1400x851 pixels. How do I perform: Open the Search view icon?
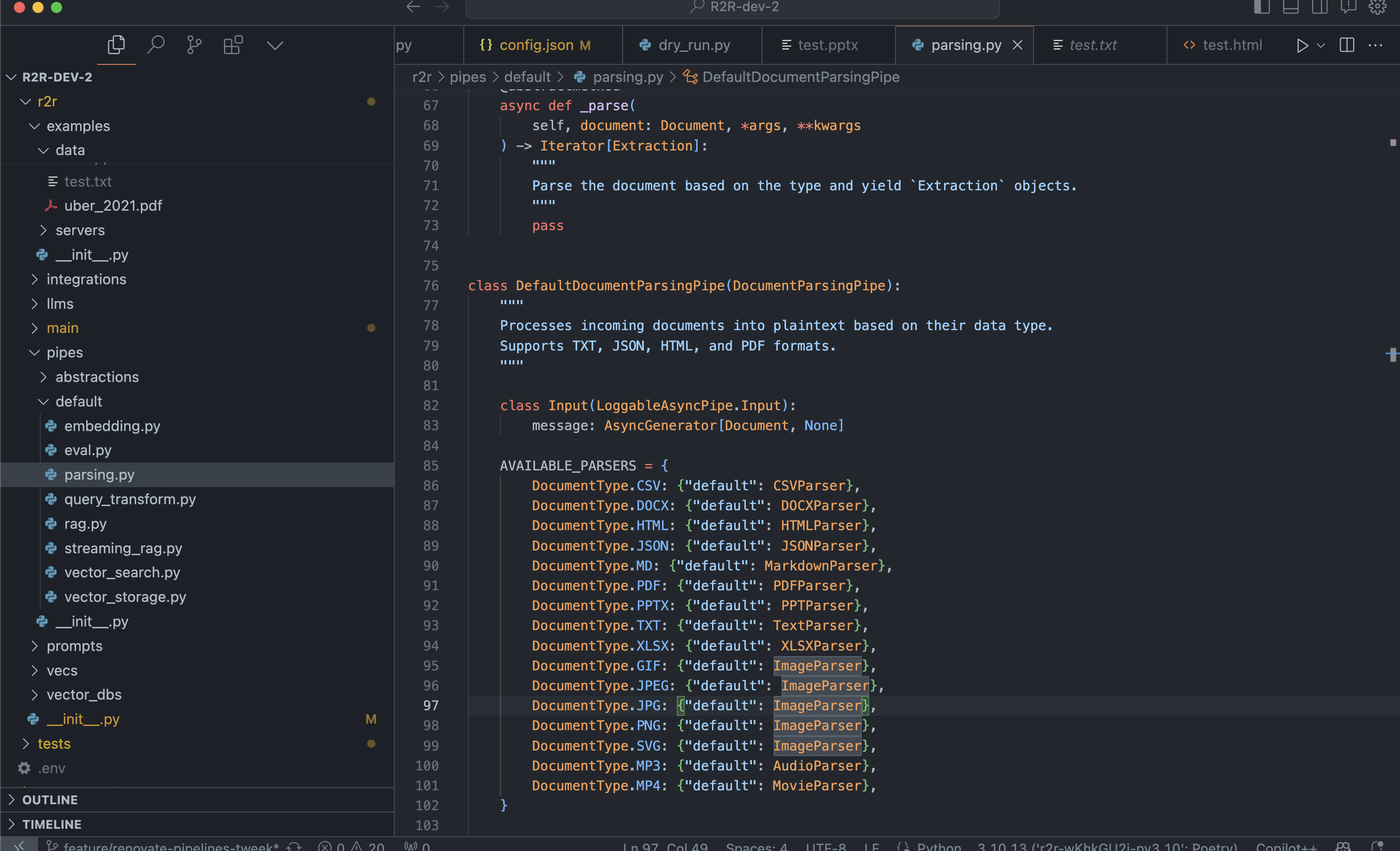[155, 45]
